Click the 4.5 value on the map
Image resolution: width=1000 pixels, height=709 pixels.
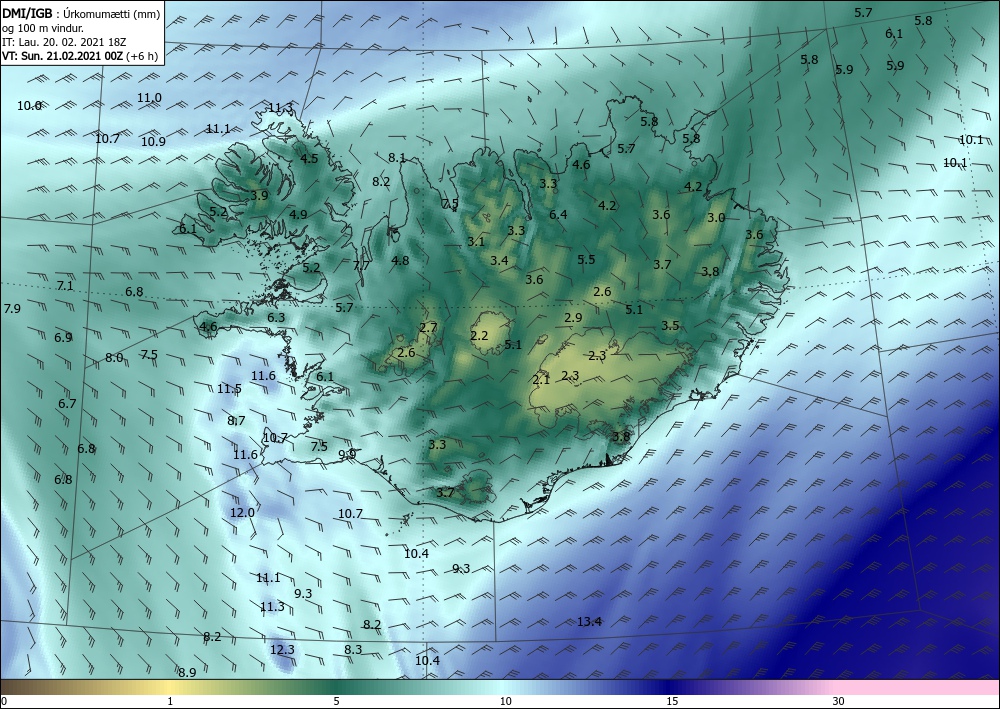[309, 159]
